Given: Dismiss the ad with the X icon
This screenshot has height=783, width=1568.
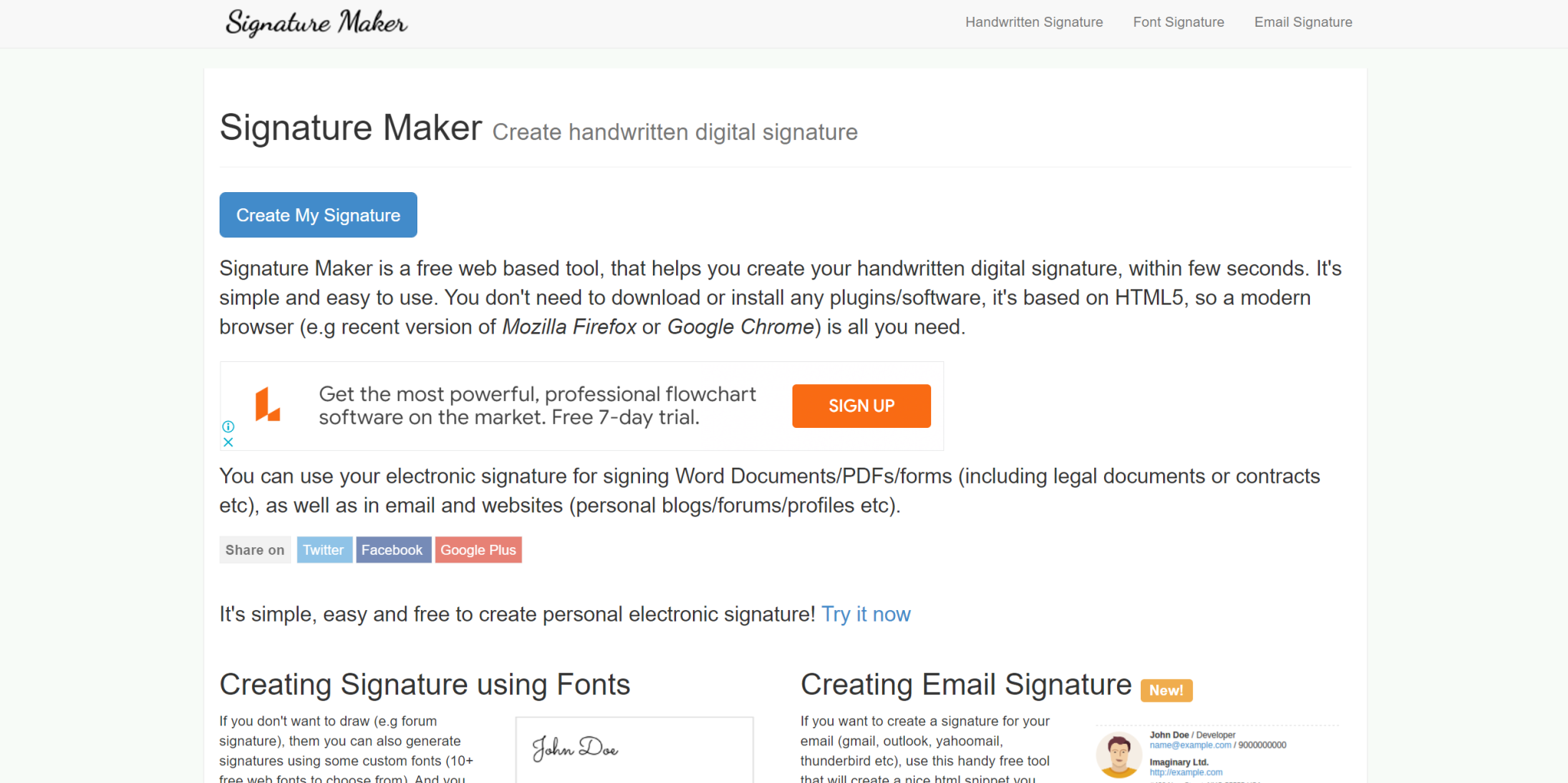Looking at the screenshot, I should click(227, 442).
